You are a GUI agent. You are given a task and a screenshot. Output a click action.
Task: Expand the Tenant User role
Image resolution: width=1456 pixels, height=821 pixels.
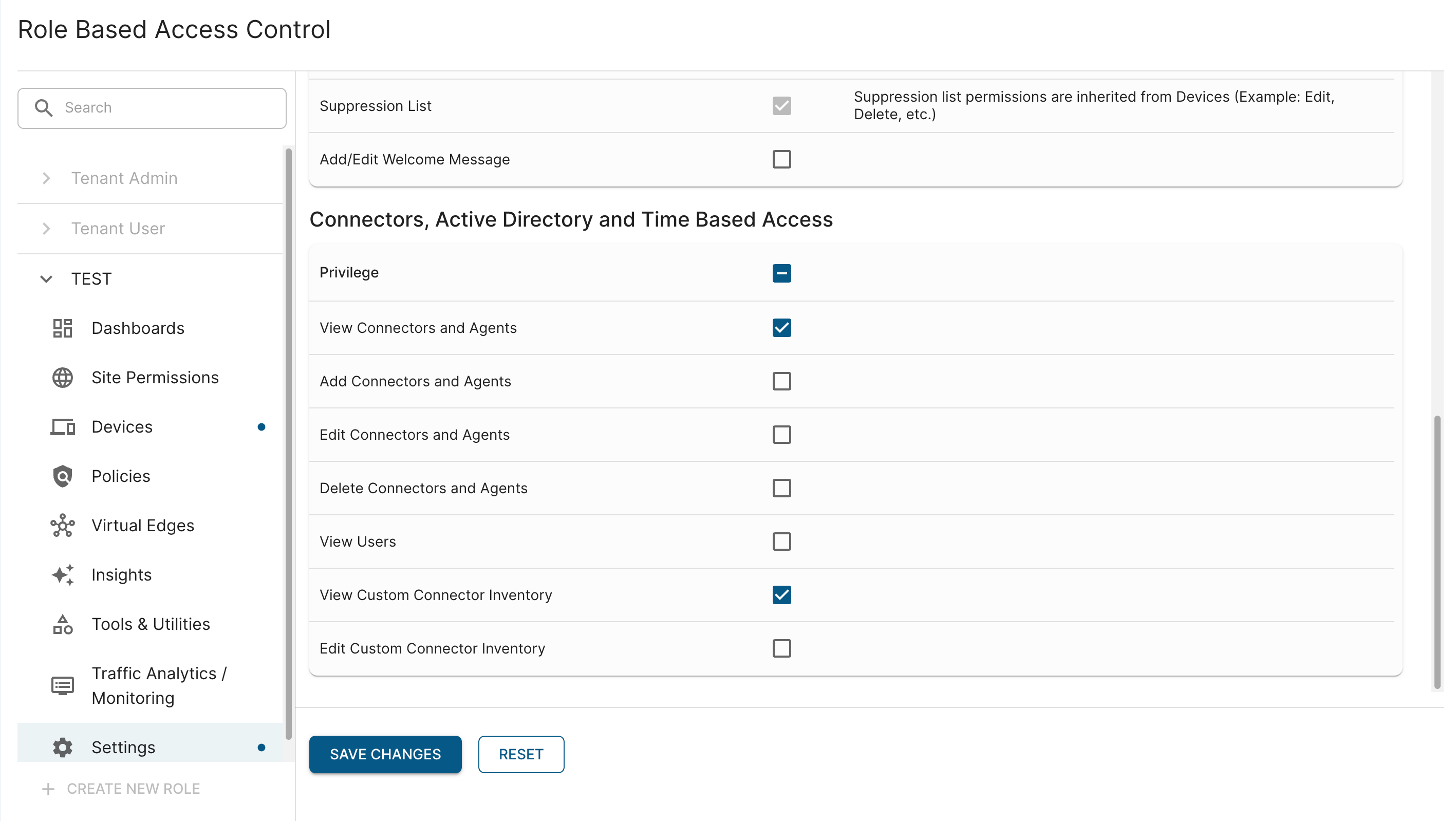[x=46, y=229]
